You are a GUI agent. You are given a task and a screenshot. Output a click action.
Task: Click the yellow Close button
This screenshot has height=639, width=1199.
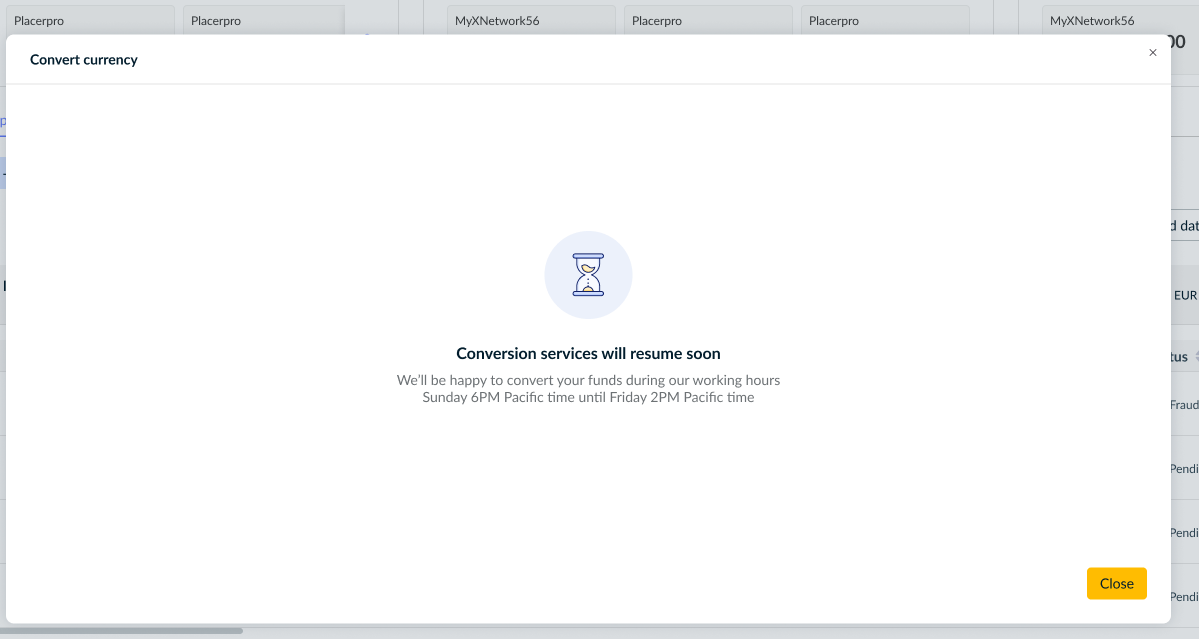tap(1116, 583)
